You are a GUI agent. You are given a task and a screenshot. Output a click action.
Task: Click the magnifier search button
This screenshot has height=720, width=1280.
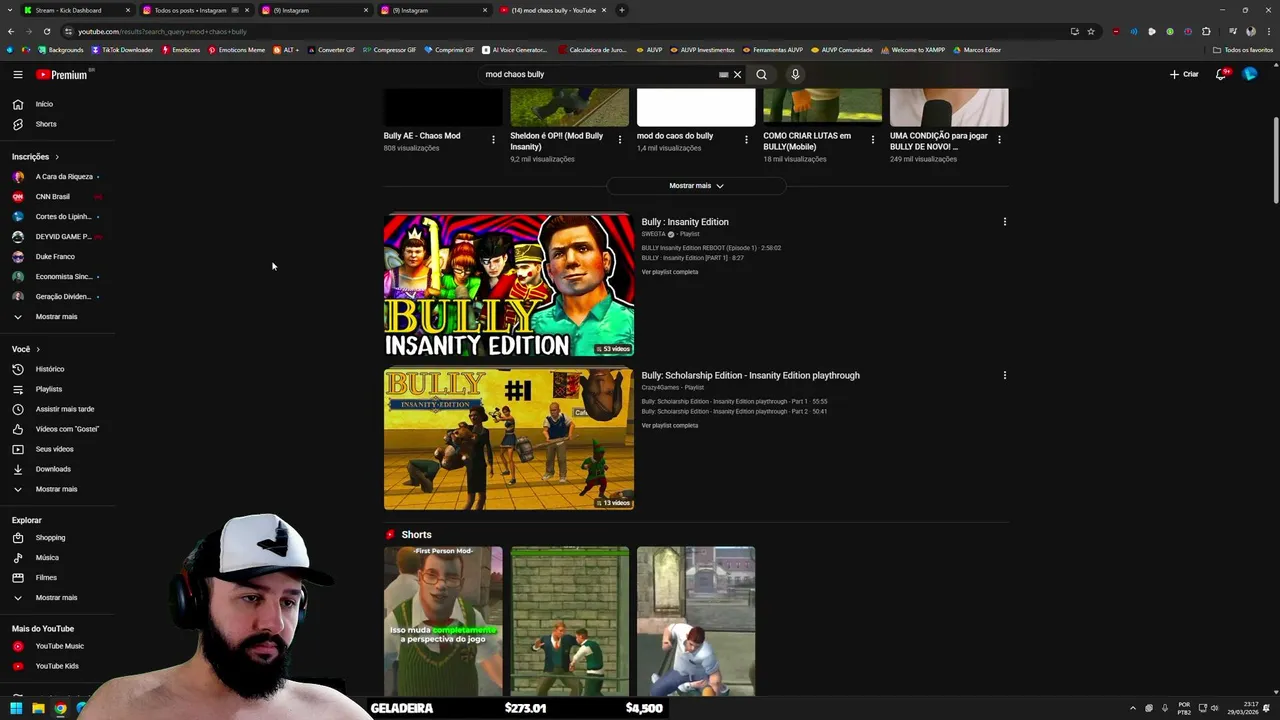pos(762,74)
